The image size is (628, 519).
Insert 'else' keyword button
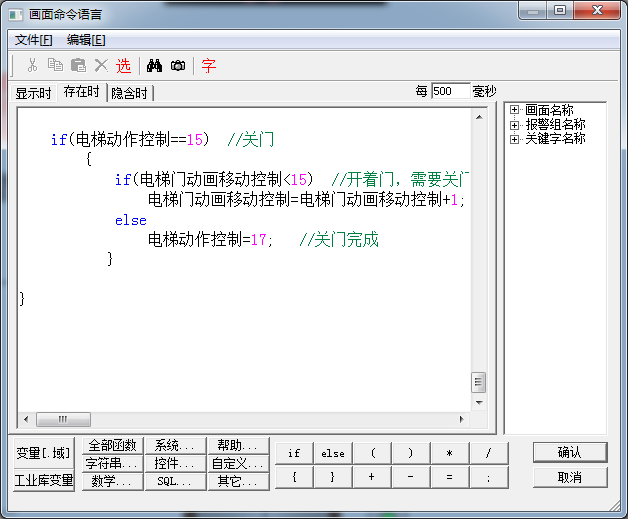pos(333,453)
